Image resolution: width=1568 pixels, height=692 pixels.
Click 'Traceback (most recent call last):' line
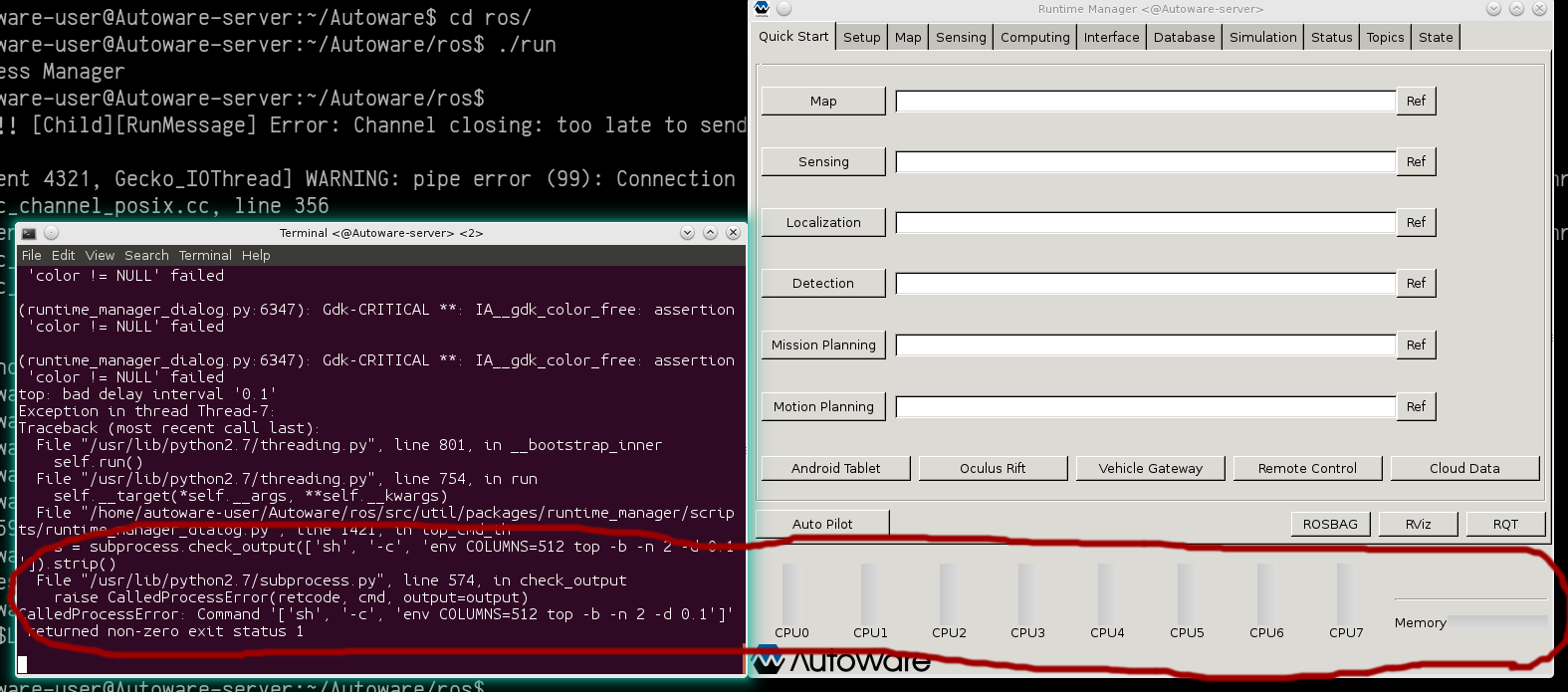(167, 428)
